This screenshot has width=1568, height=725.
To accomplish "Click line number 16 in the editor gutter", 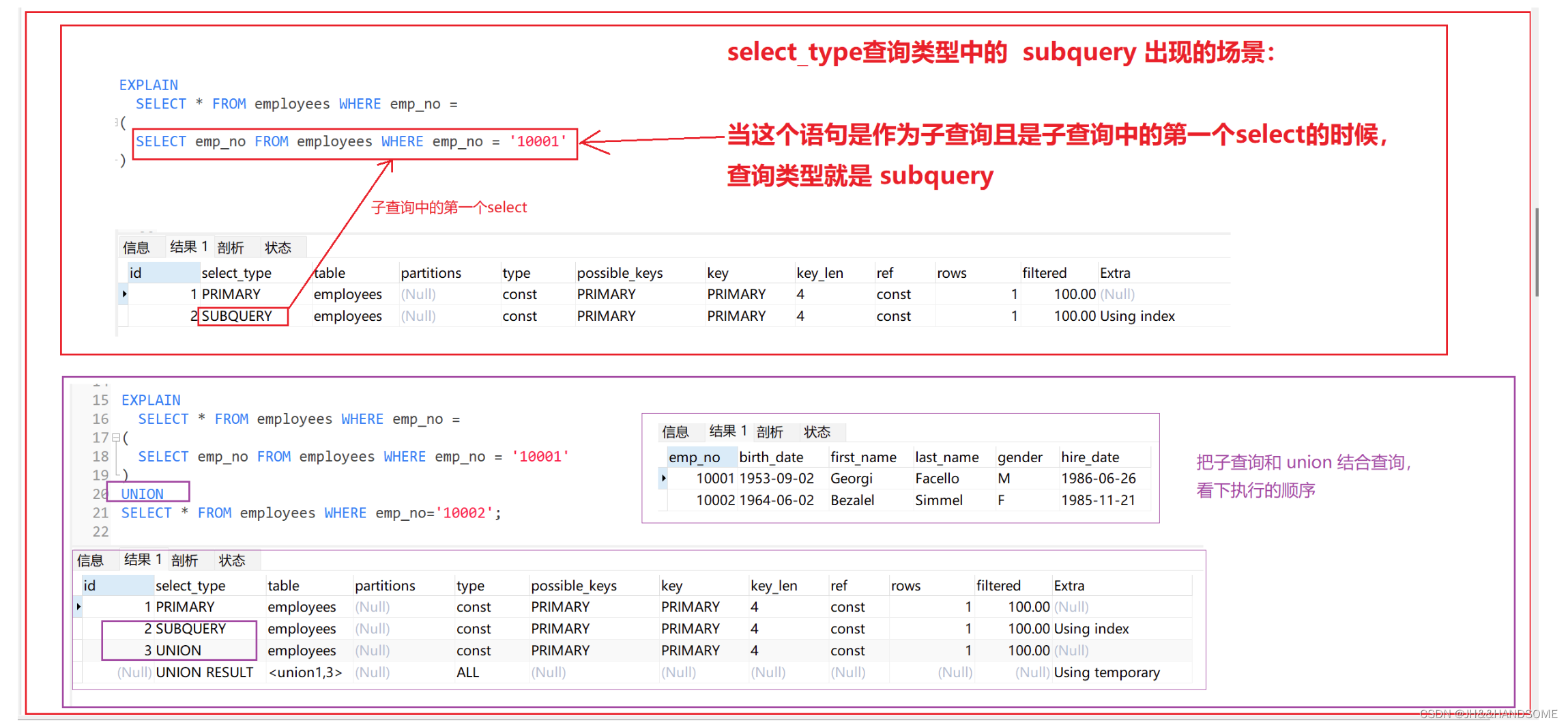I will [100, 419].
